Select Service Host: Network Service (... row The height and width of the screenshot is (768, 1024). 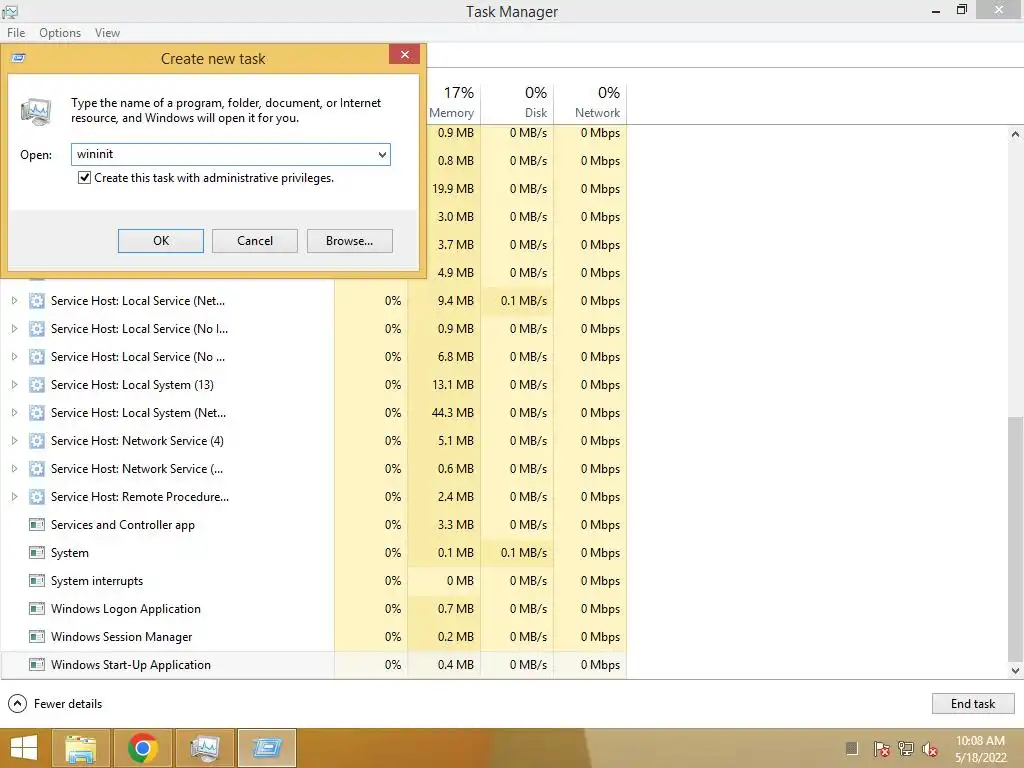click(x=313, y=469)
